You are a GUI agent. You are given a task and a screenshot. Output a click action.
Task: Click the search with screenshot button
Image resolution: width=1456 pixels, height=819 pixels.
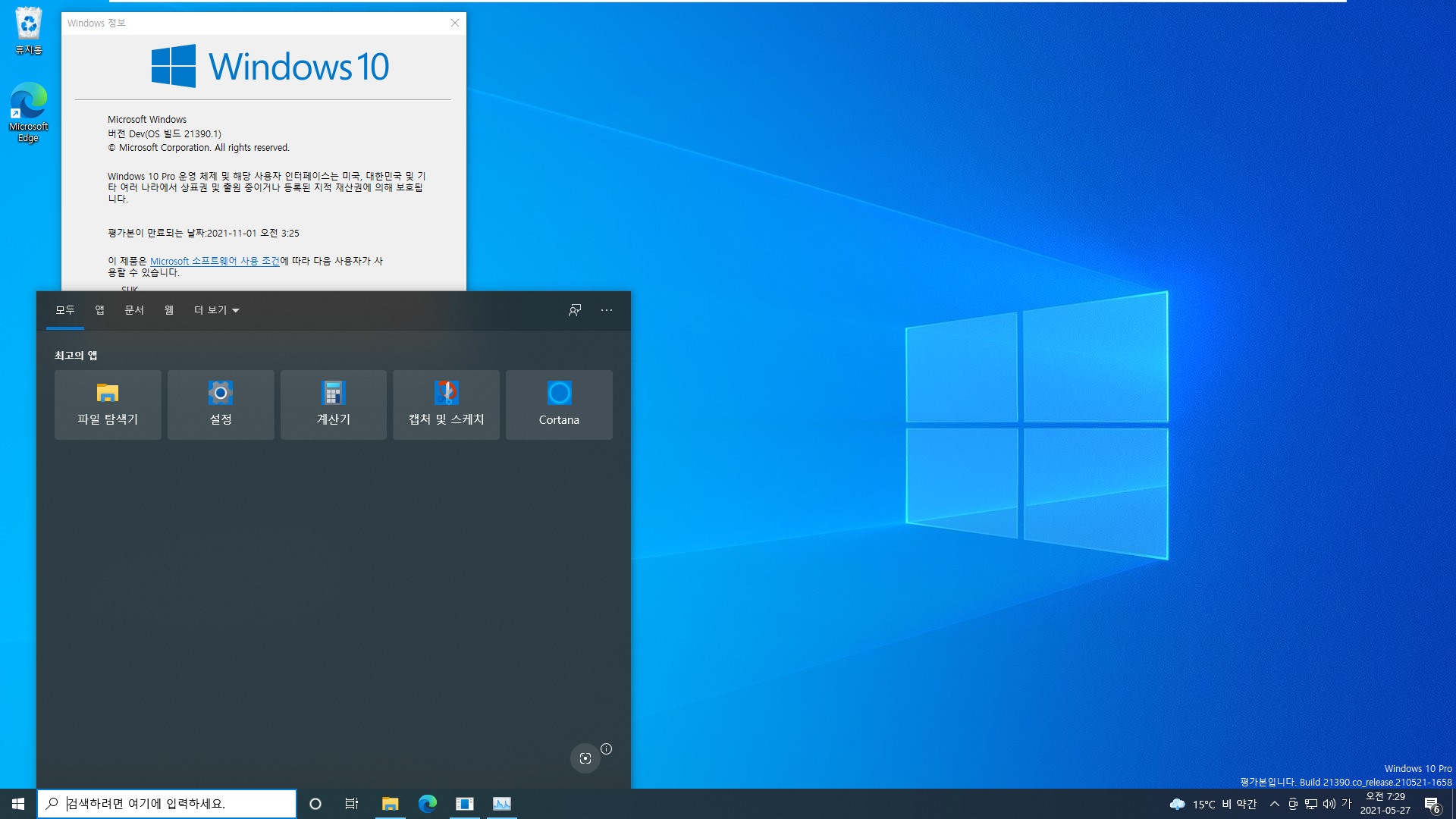coord(585,758)
